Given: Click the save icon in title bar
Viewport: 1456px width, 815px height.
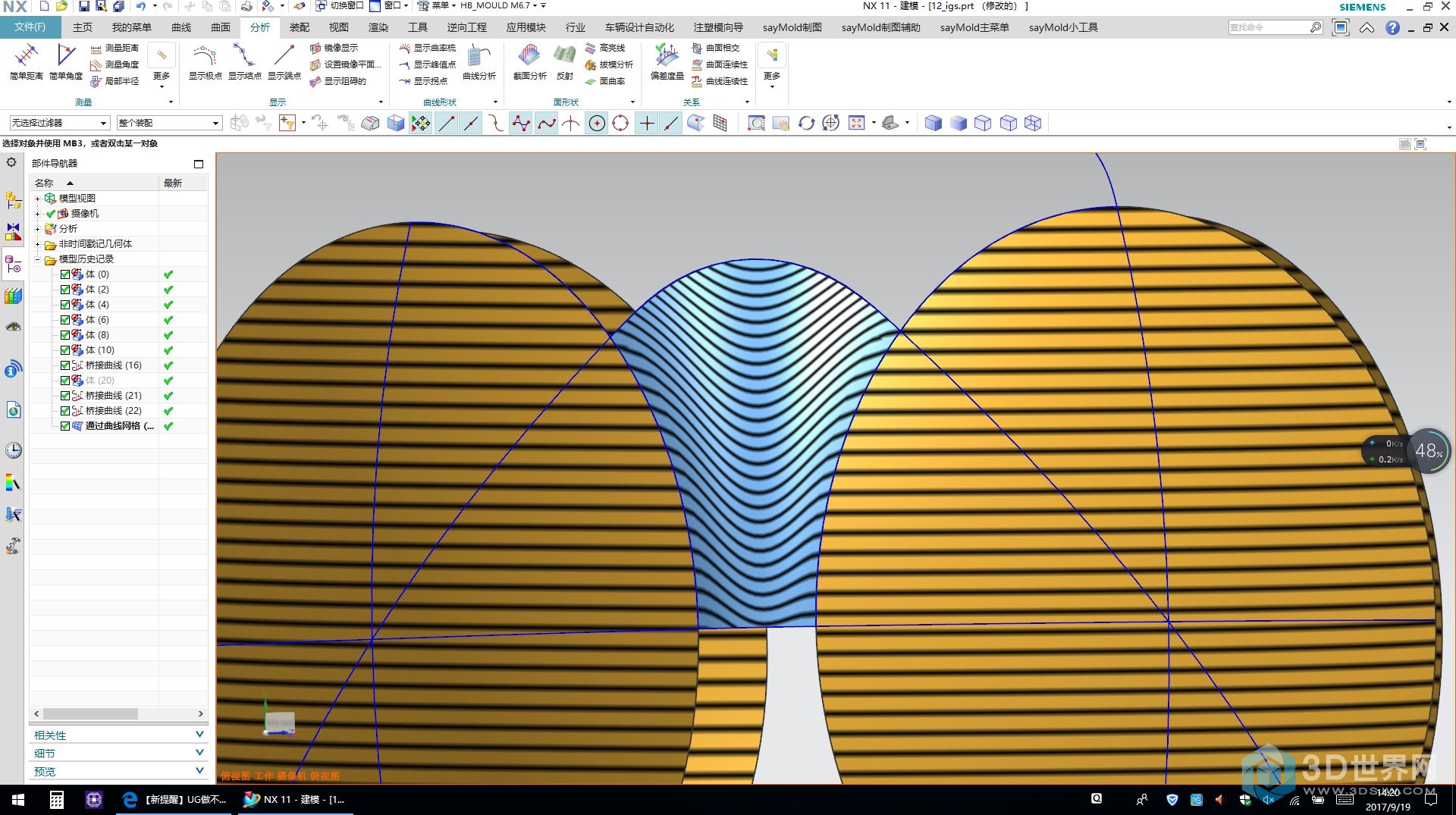Looking at the screenshot, I should pos(83,6).
